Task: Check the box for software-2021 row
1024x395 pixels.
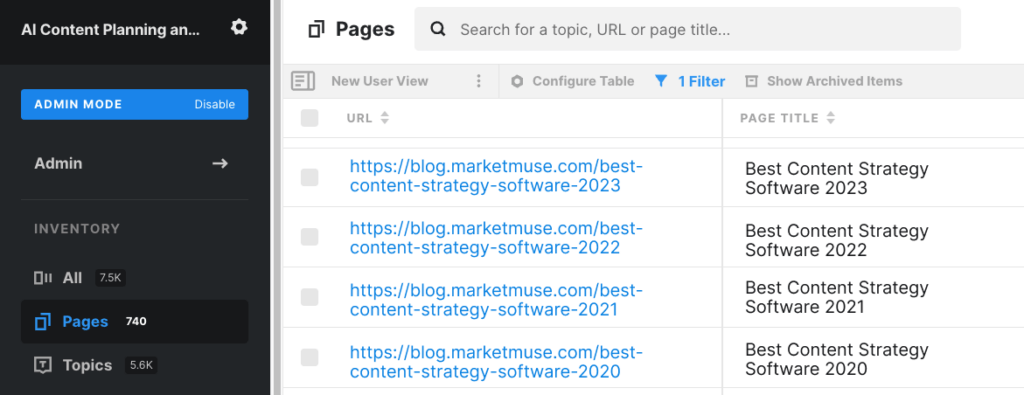Action: [310, 297]
